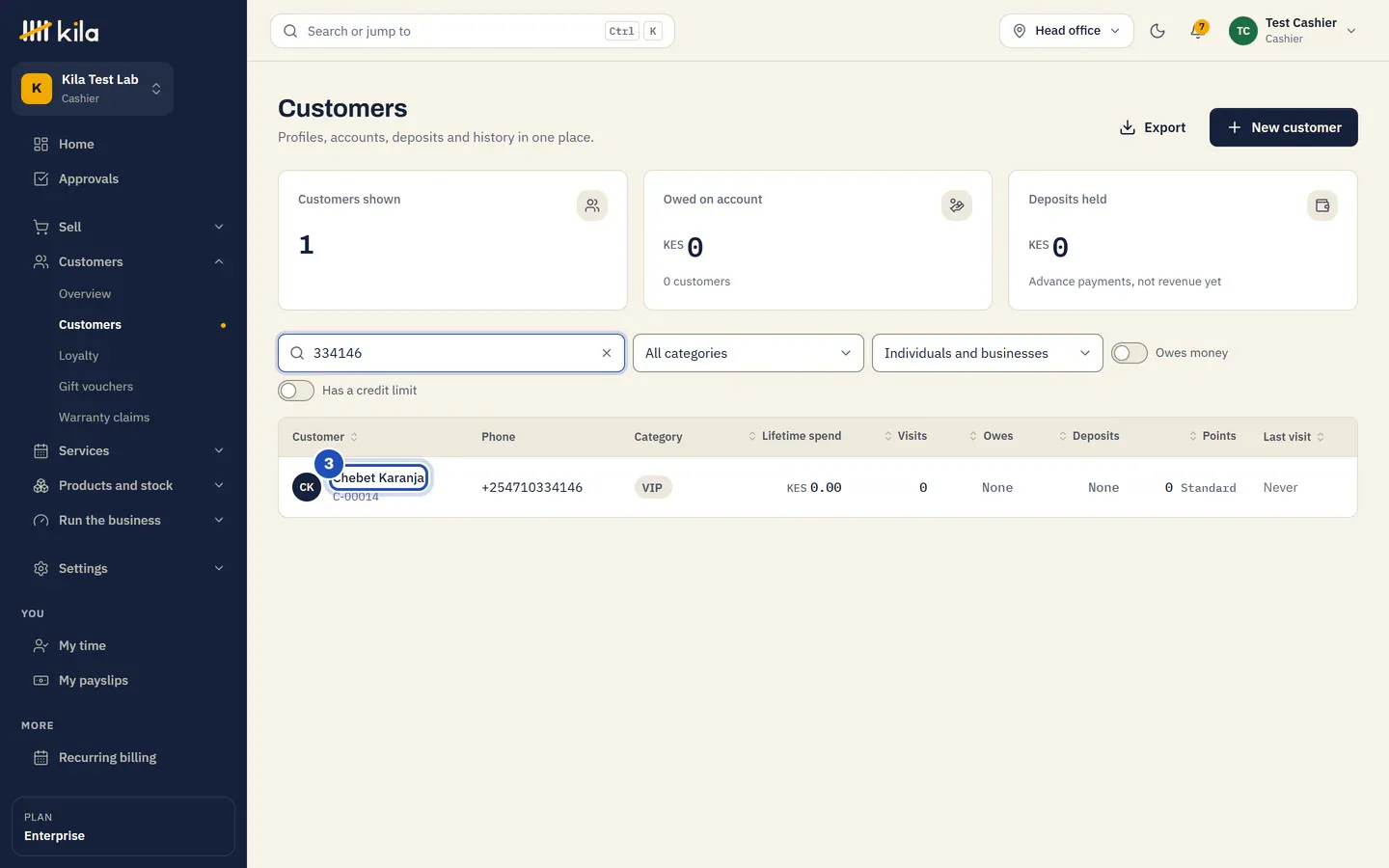Focus the Search or jump to box
The image size is (1389, 868).
click(x=473, y=31)
